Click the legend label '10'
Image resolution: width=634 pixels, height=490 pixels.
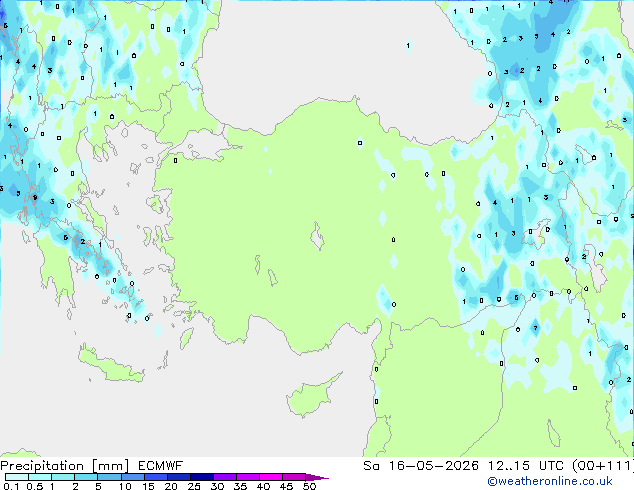125,486
